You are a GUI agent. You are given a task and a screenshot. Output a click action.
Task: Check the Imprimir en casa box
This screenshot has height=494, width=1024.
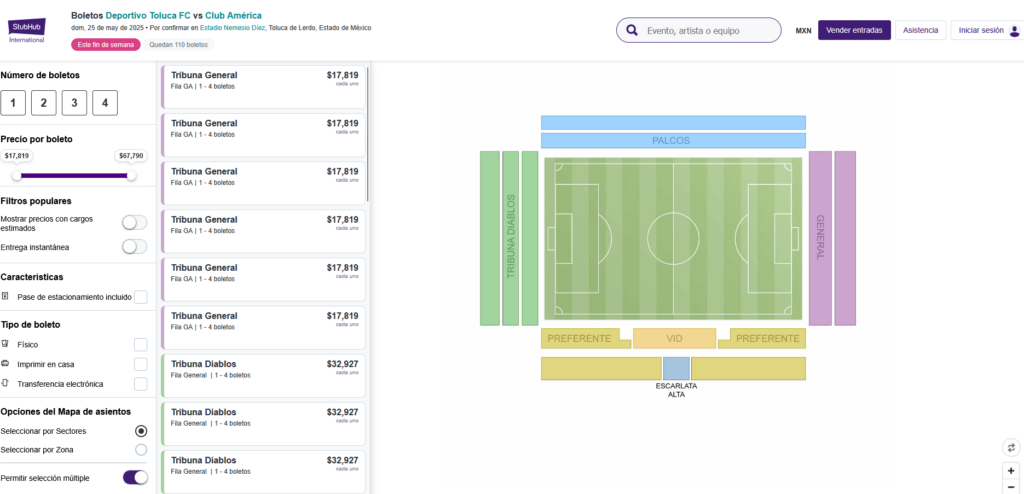point(140,364)
